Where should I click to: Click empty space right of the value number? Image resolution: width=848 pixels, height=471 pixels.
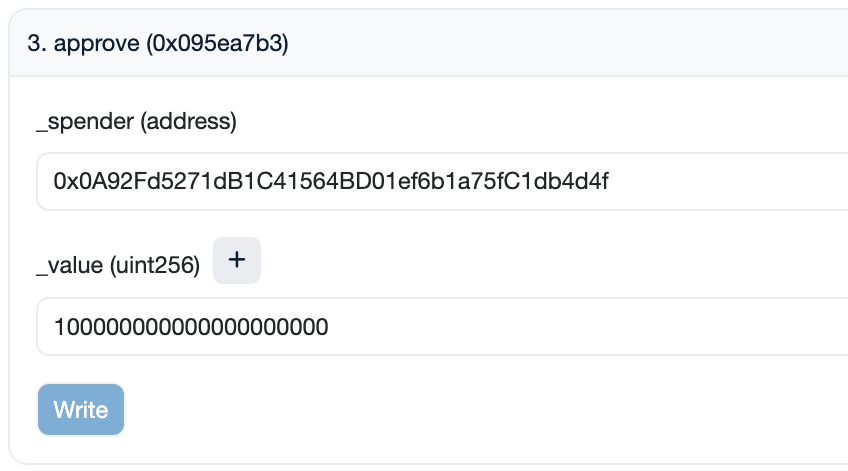600,326
